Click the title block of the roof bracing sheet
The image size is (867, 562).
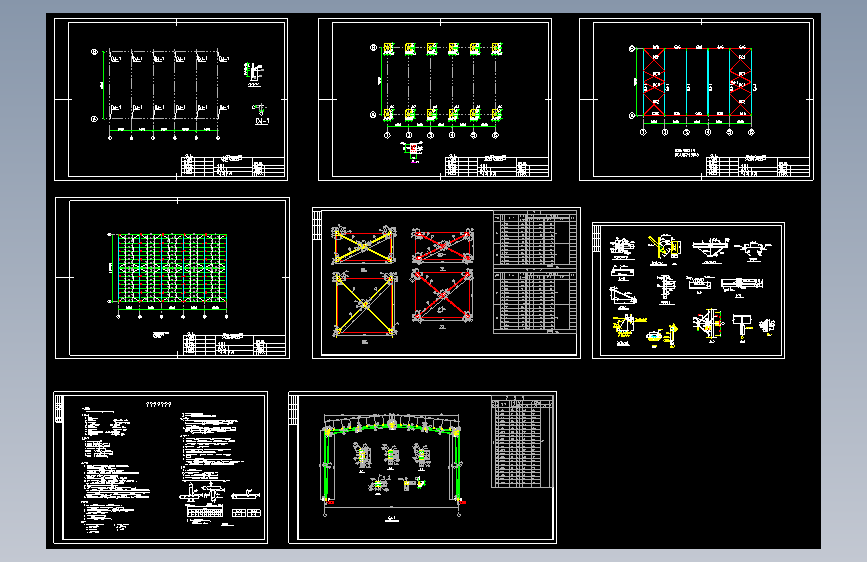coord(758,166)
